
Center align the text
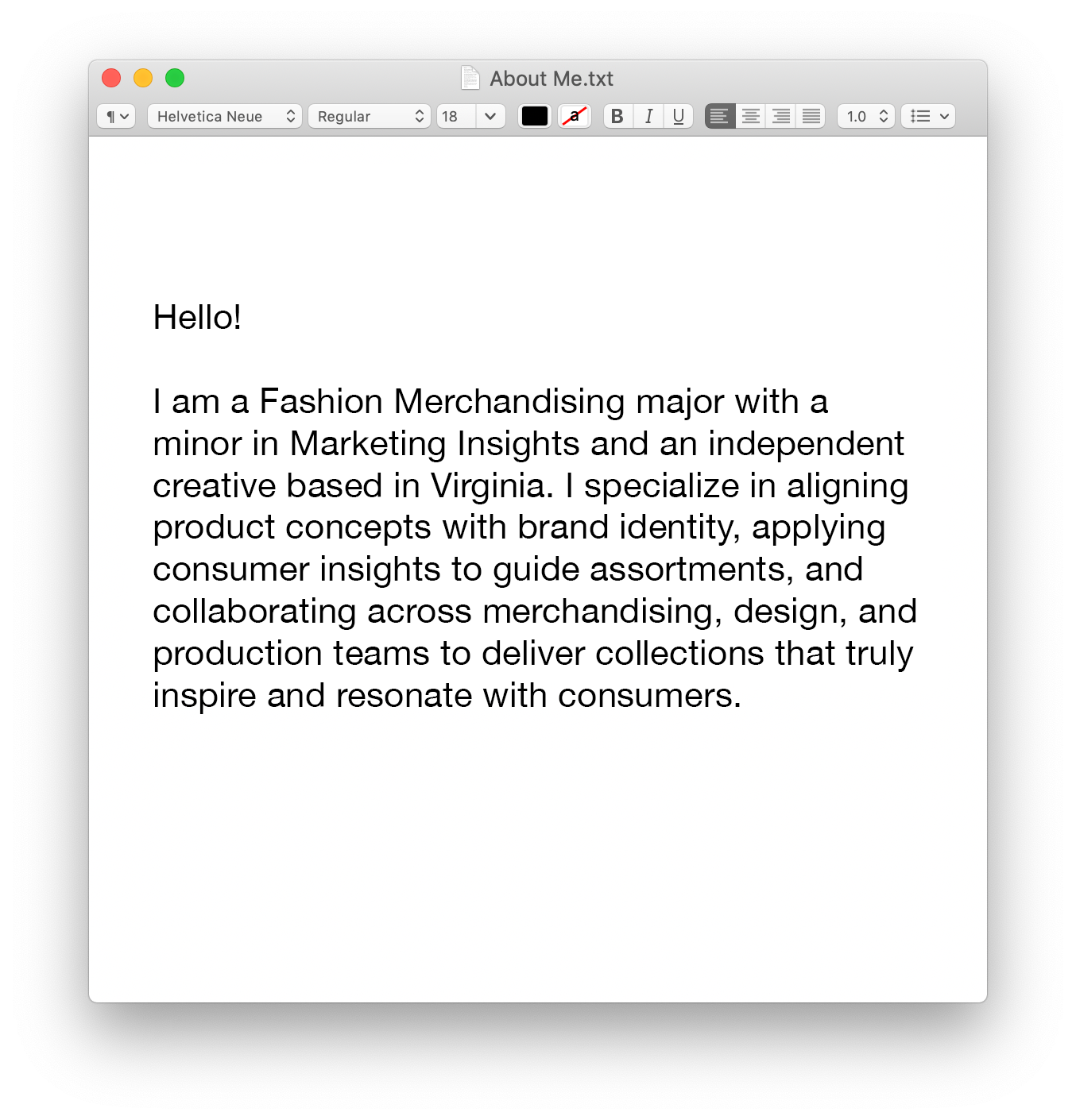tap(750, 116)
